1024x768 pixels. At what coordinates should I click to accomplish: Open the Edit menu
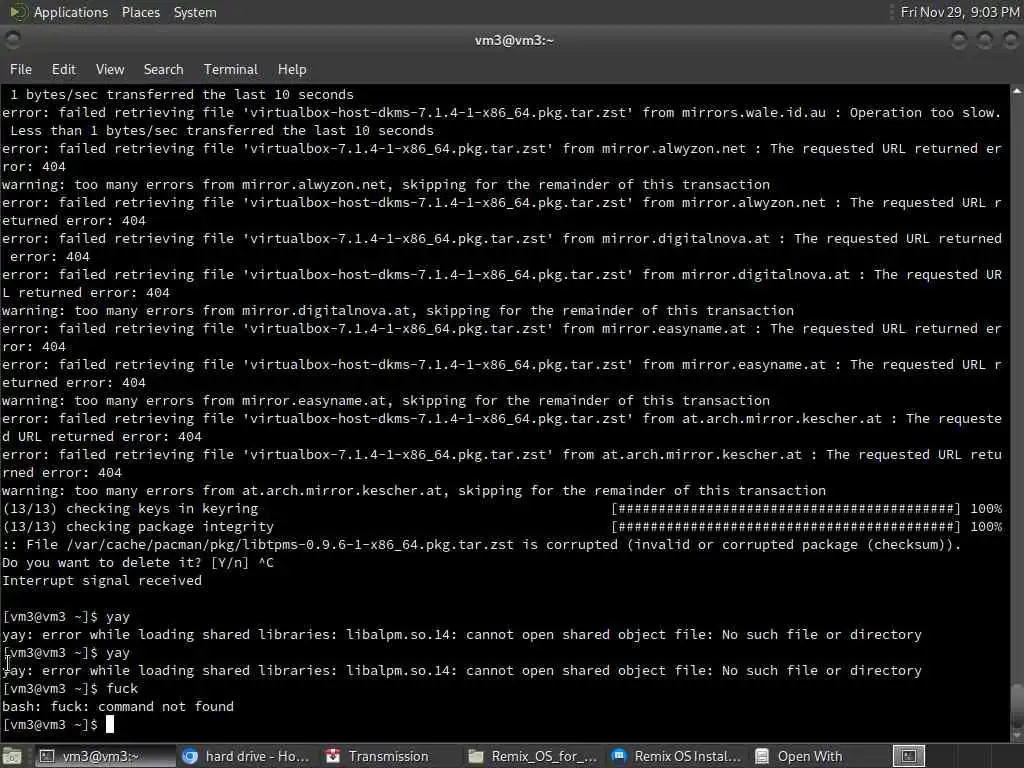click(x=63, y=69)
